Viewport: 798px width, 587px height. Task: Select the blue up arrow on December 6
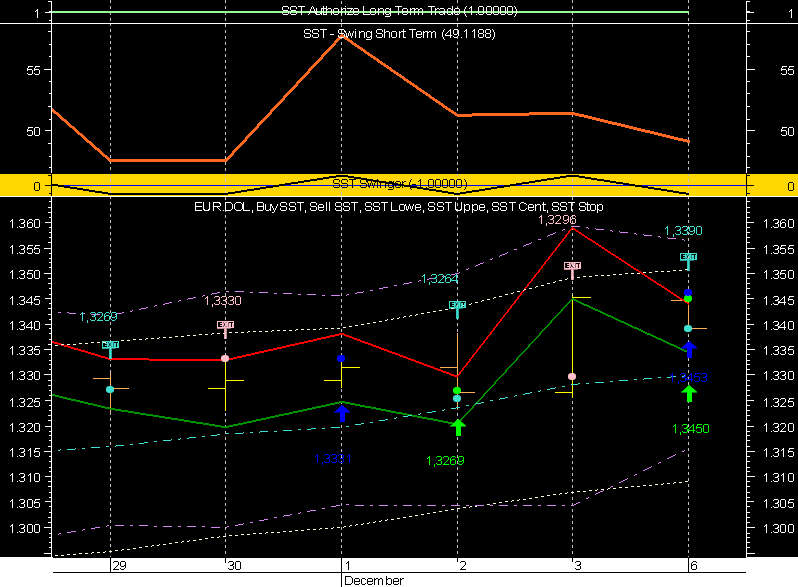tap(689, 349)
